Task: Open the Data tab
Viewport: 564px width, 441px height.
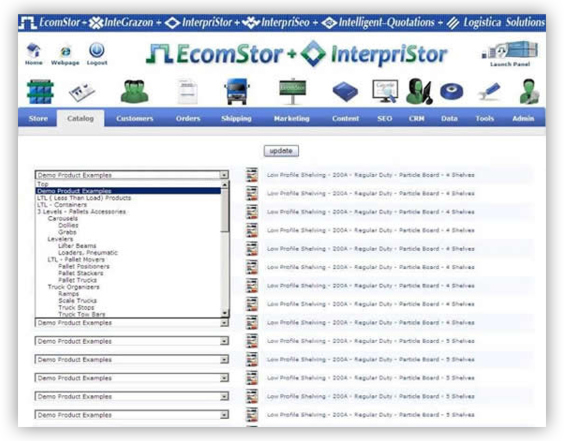Action: pos(449,118)
